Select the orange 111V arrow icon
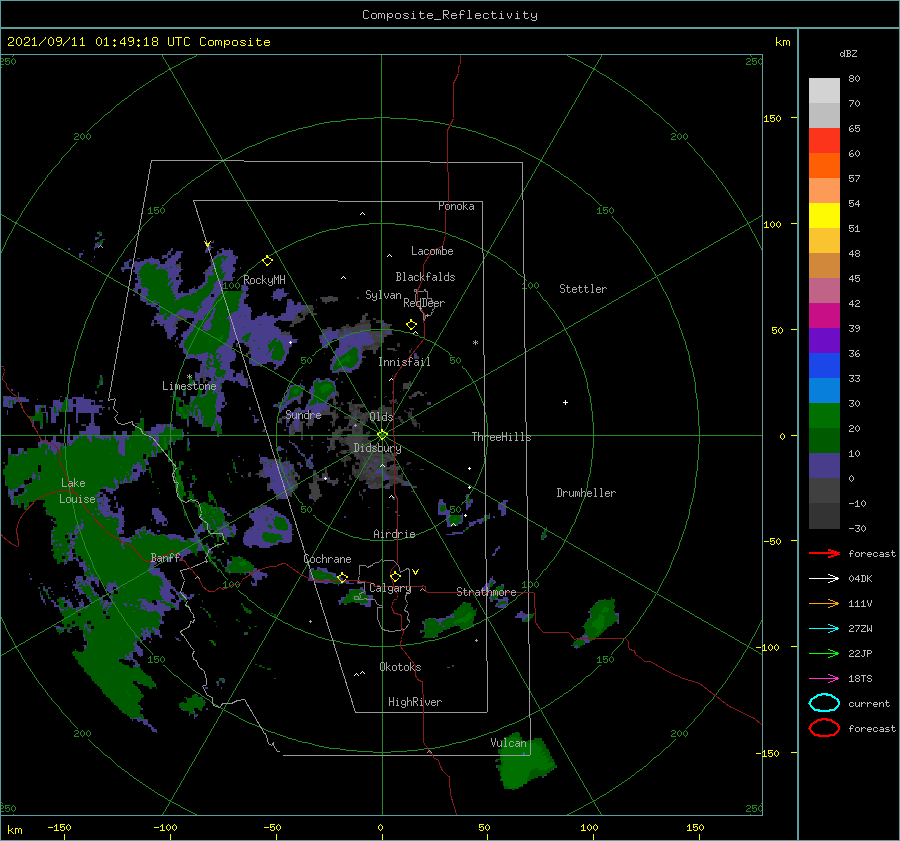900x841 pixels. (x=824, y=603)
